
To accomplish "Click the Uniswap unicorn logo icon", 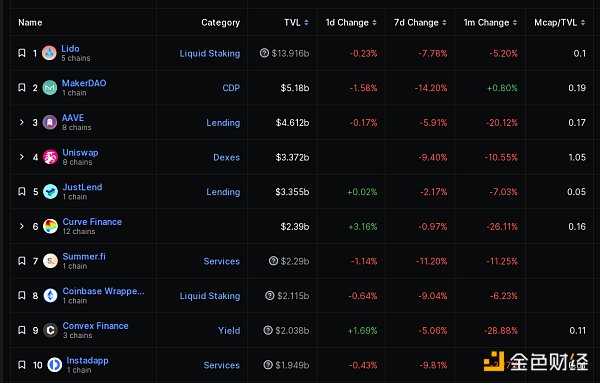I will click(50, 157).
